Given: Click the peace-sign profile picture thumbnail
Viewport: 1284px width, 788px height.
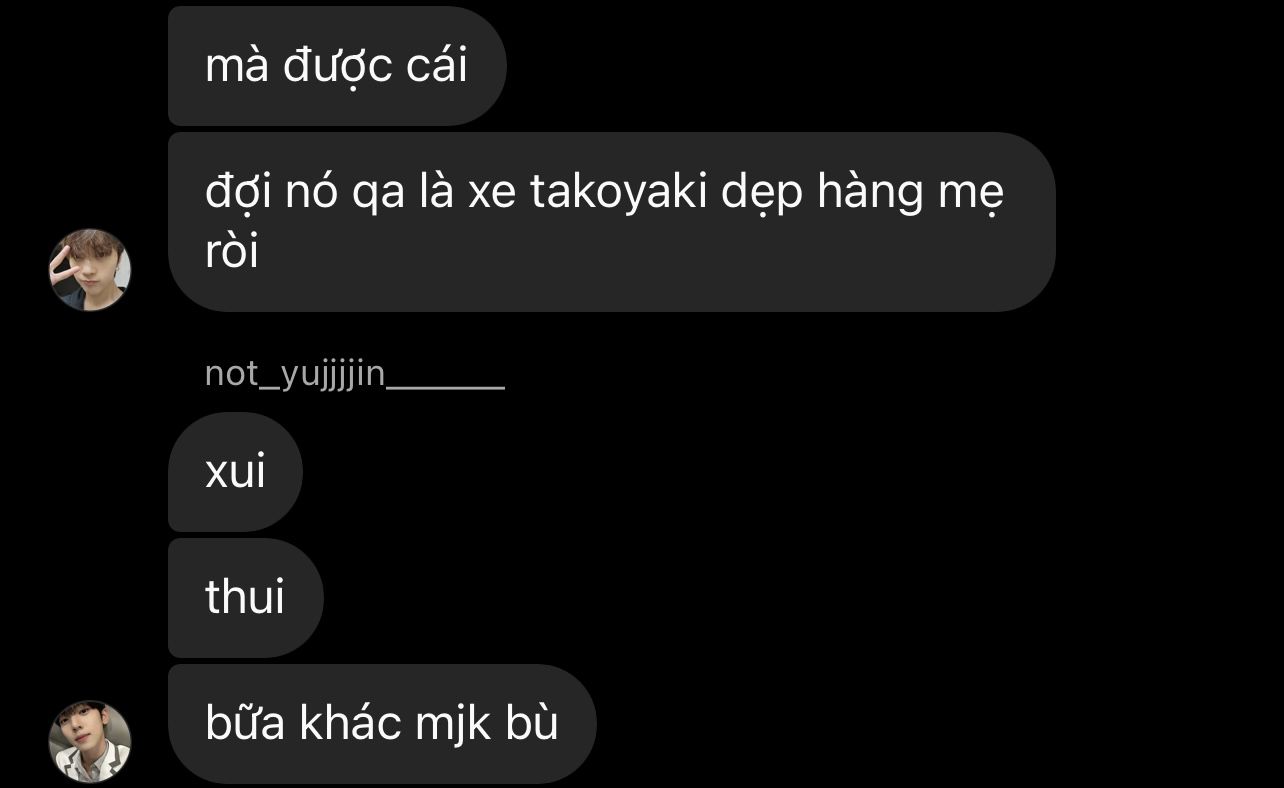Looking at the screenshot, I should (x=90, y=270).
